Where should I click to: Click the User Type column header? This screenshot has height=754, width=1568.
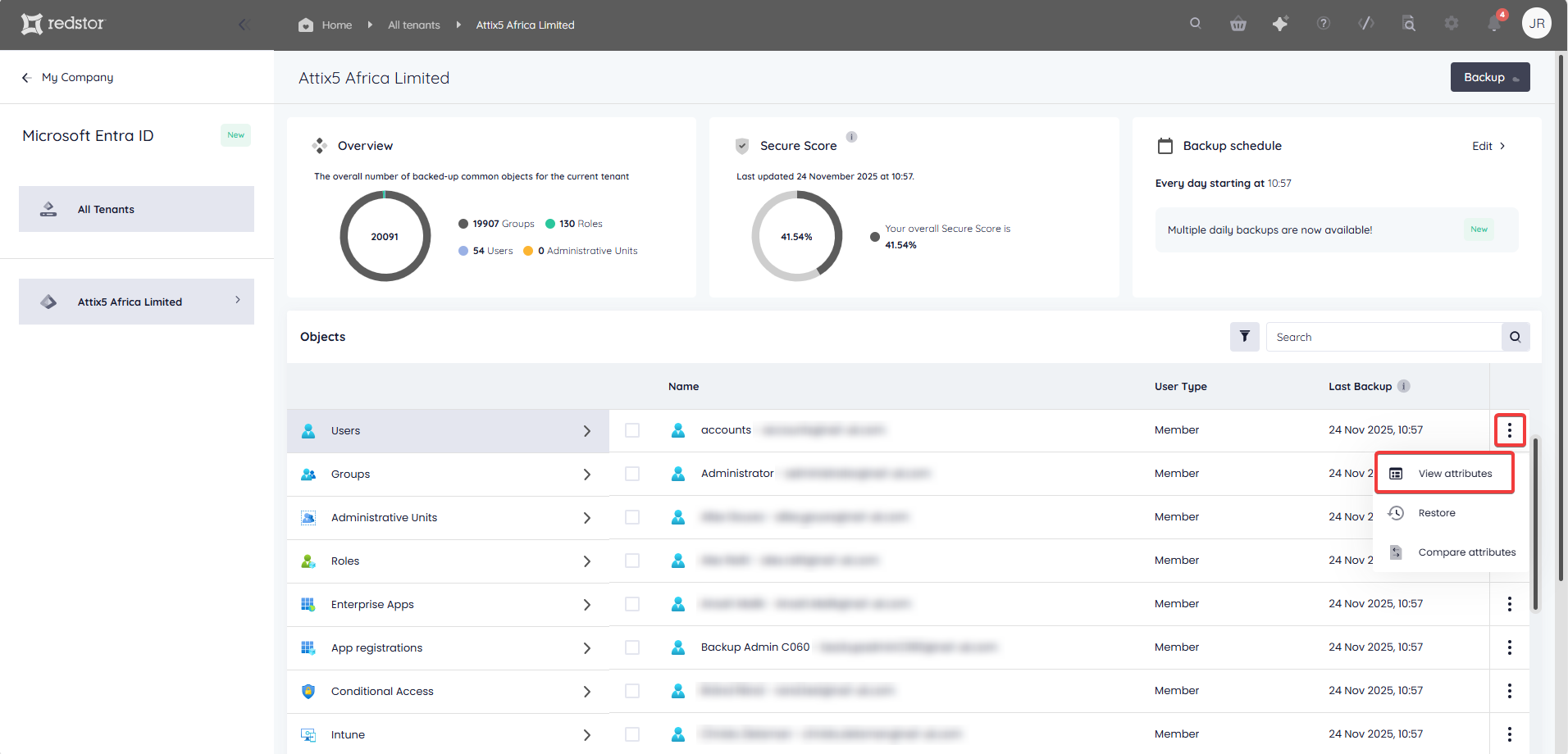pos(1180,387)
